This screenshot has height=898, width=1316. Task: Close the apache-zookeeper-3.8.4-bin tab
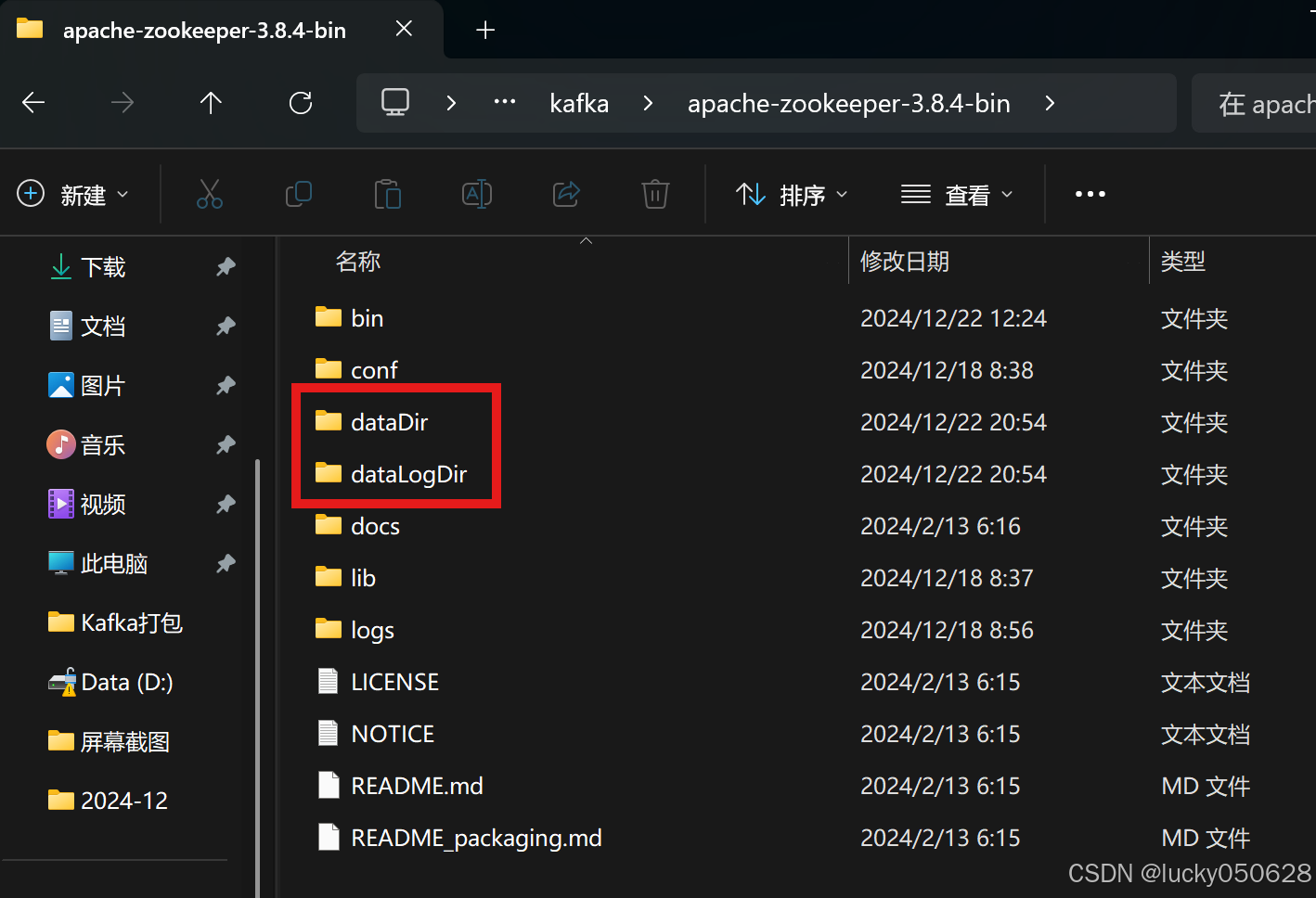404,29
